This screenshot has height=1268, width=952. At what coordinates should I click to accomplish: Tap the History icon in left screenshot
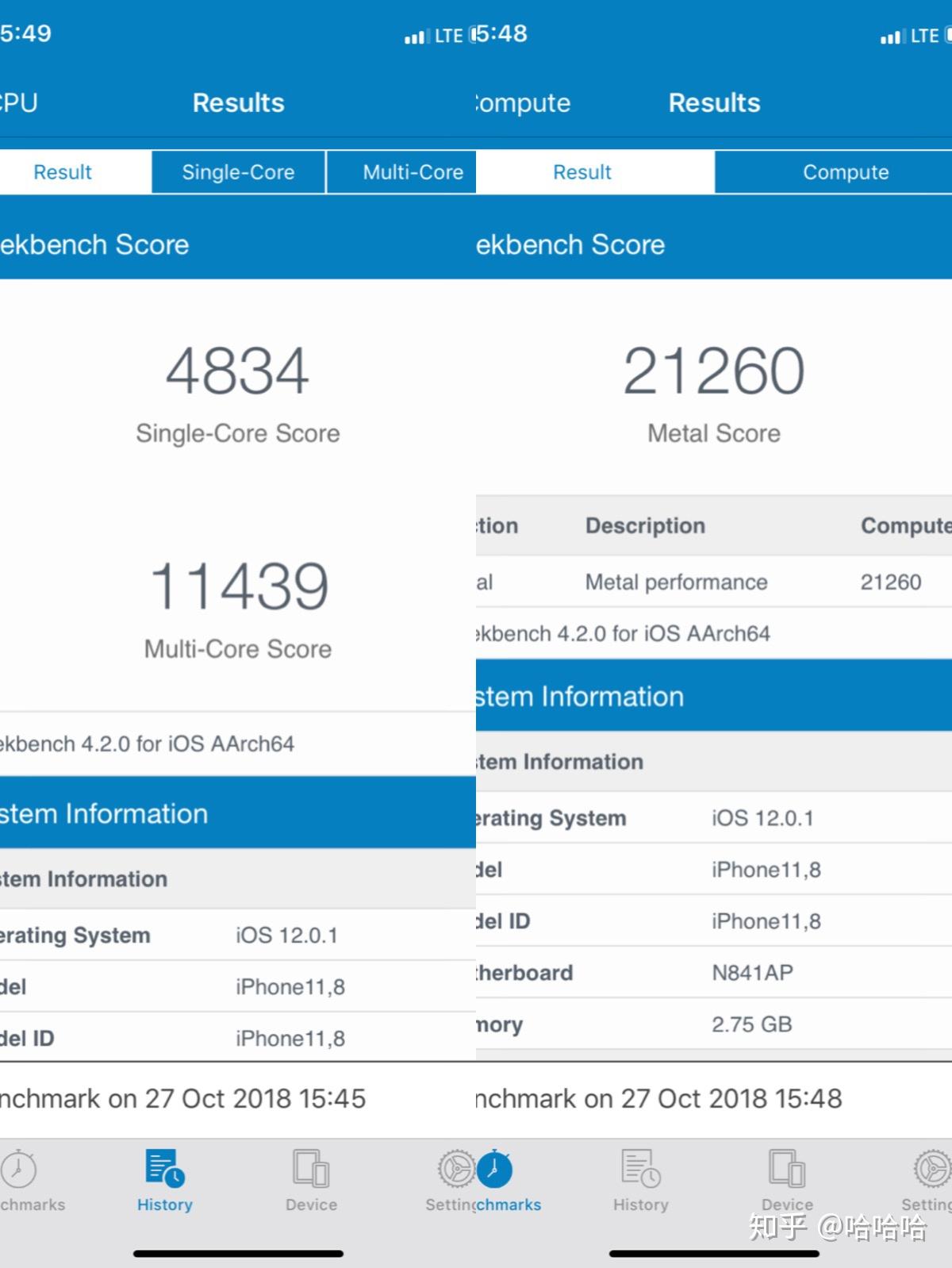tap(165, 1168)
